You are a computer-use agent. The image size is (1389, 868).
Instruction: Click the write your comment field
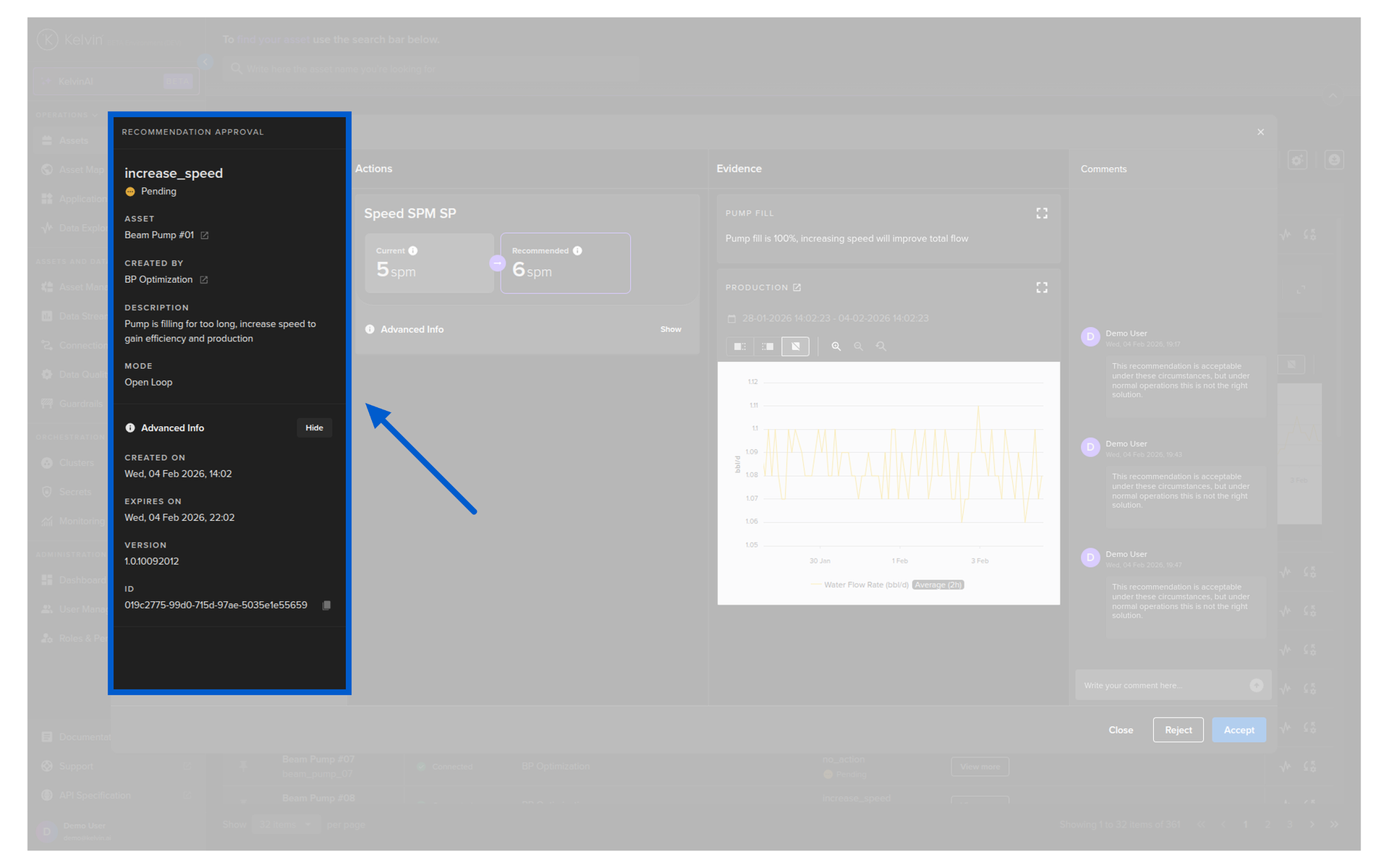click(1161, 685)
